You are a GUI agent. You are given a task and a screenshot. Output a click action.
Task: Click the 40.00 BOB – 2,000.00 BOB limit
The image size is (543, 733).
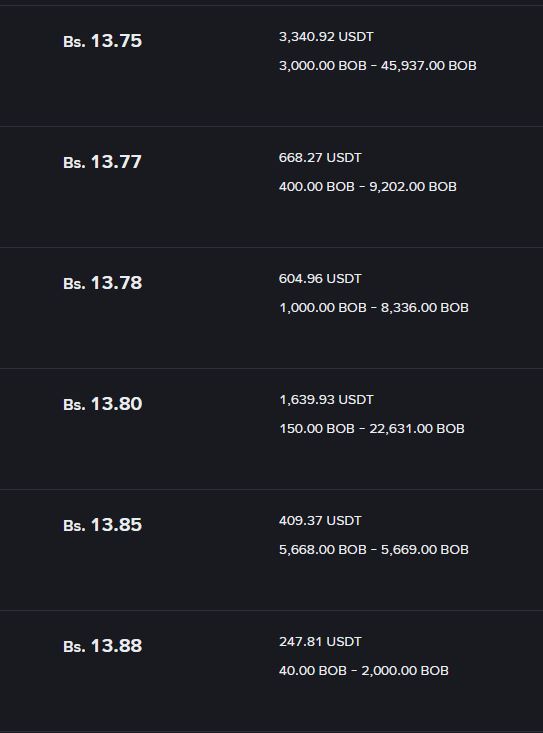pyautogui.click(x=364, y=671)
